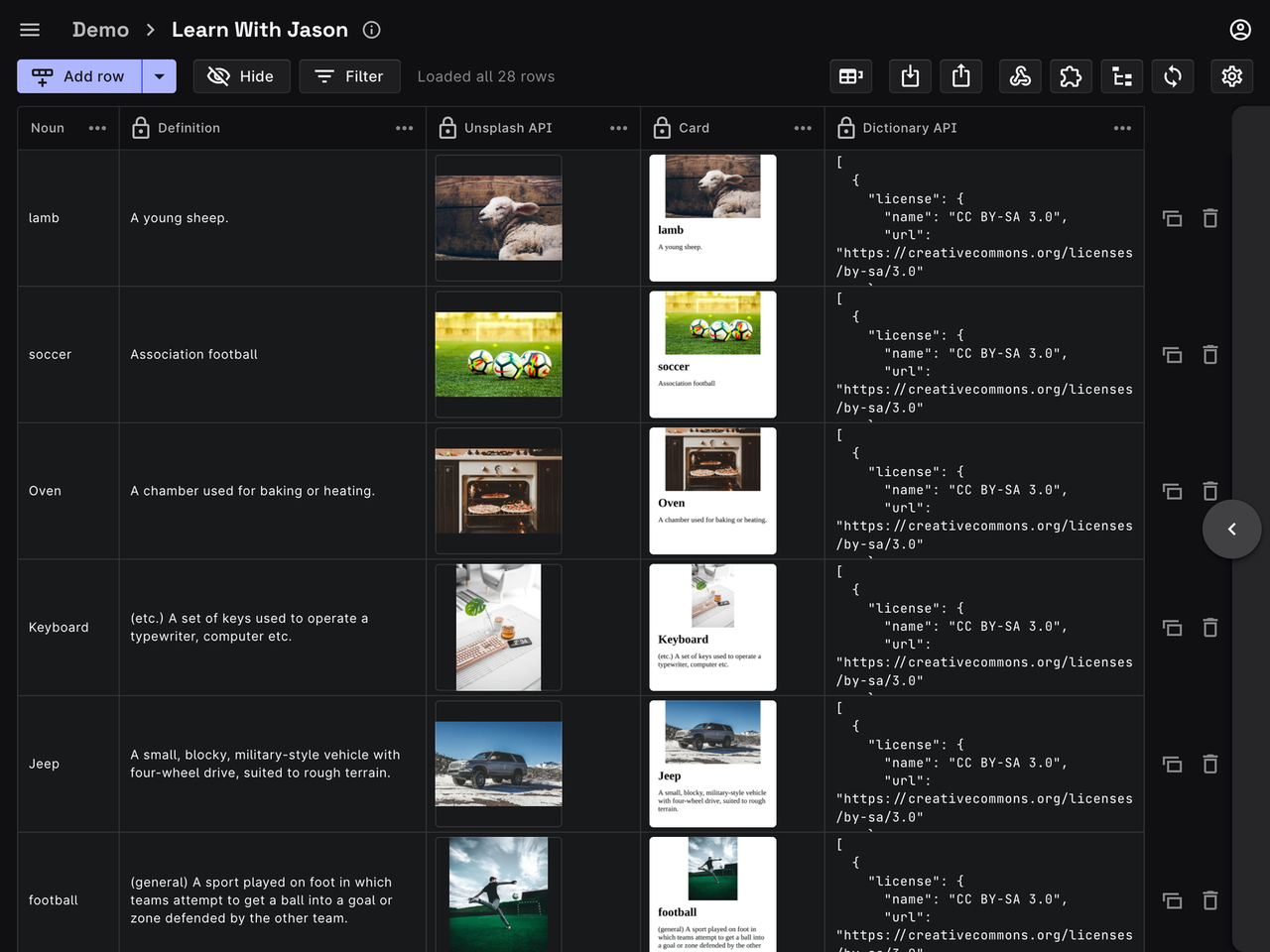1270x952 pixels.
Task: Click the lock icon on the Card column
Action: pyautogui.click(x=660, y=128)
